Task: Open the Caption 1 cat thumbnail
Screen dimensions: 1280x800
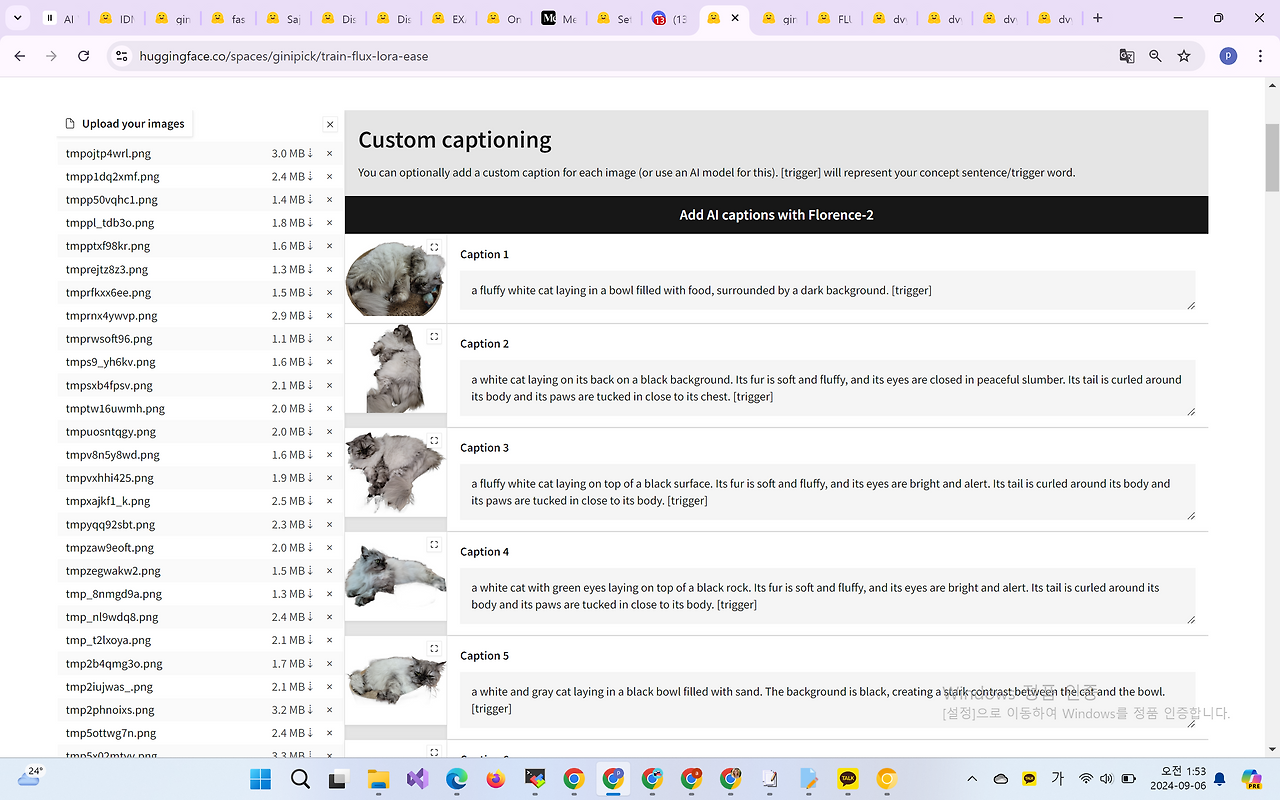Action: 395,278
